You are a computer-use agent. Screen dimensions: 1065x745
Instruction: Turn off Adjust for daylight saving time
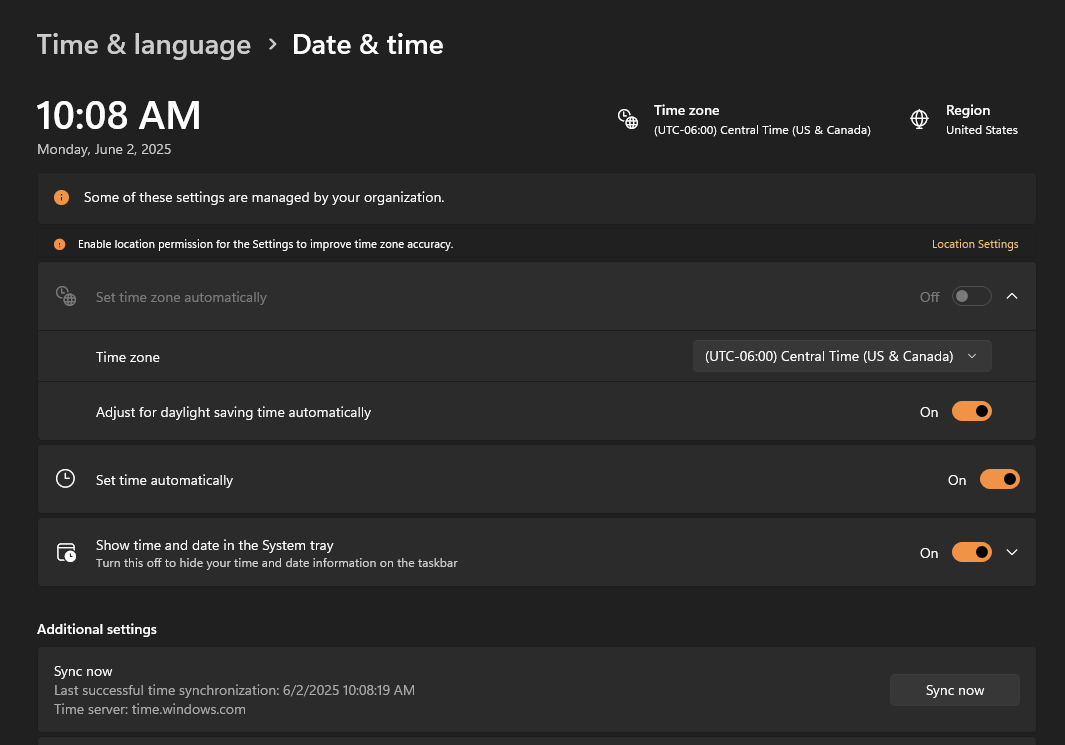(x=971, y=412)
